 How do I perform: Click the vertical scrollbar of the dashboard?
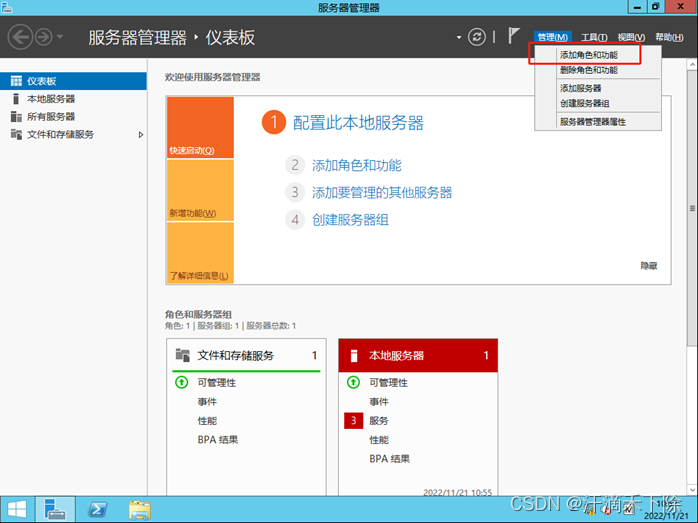tap(692, 207)
